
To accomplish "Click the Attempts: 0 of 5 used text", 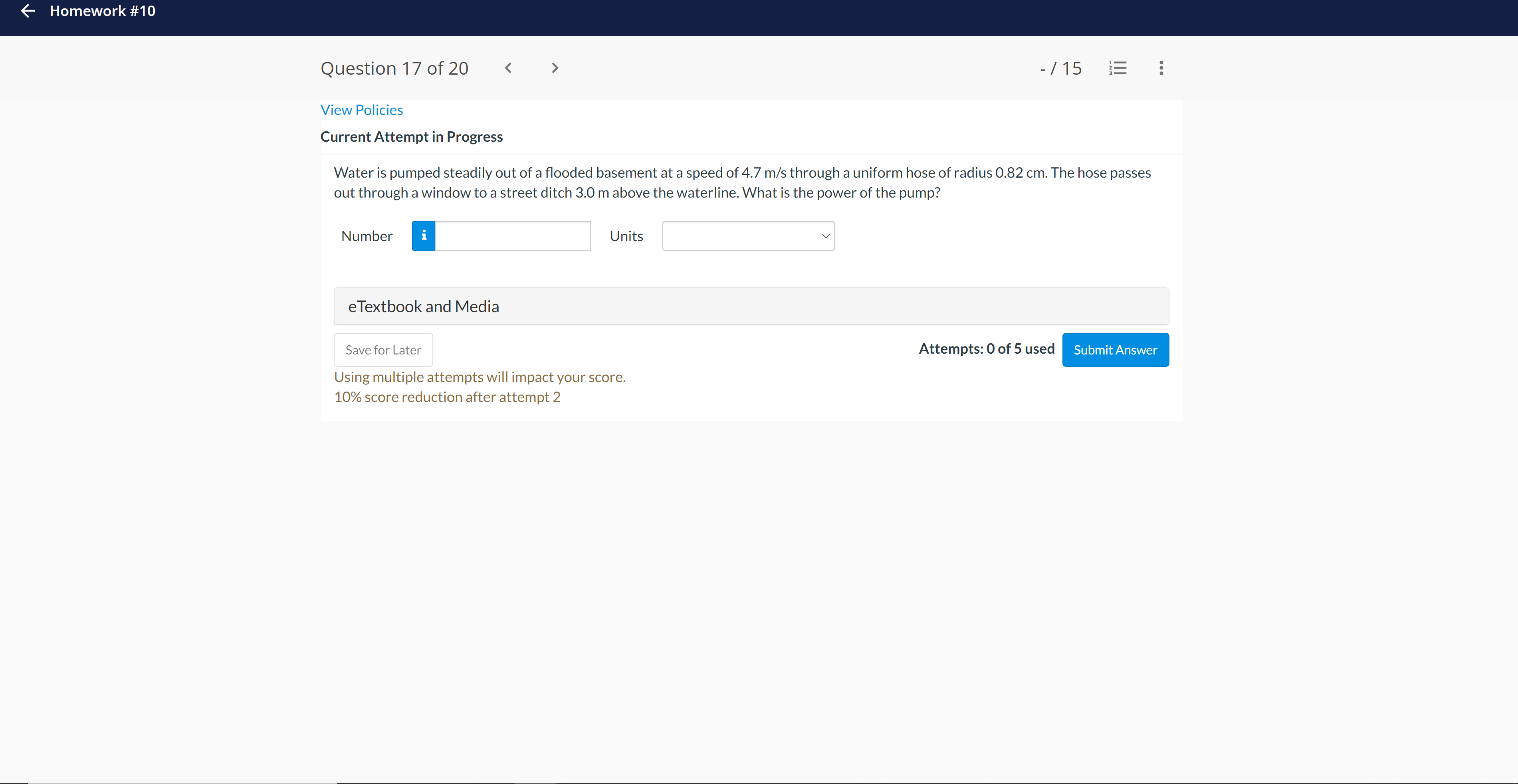I will [x=986, y=349].
